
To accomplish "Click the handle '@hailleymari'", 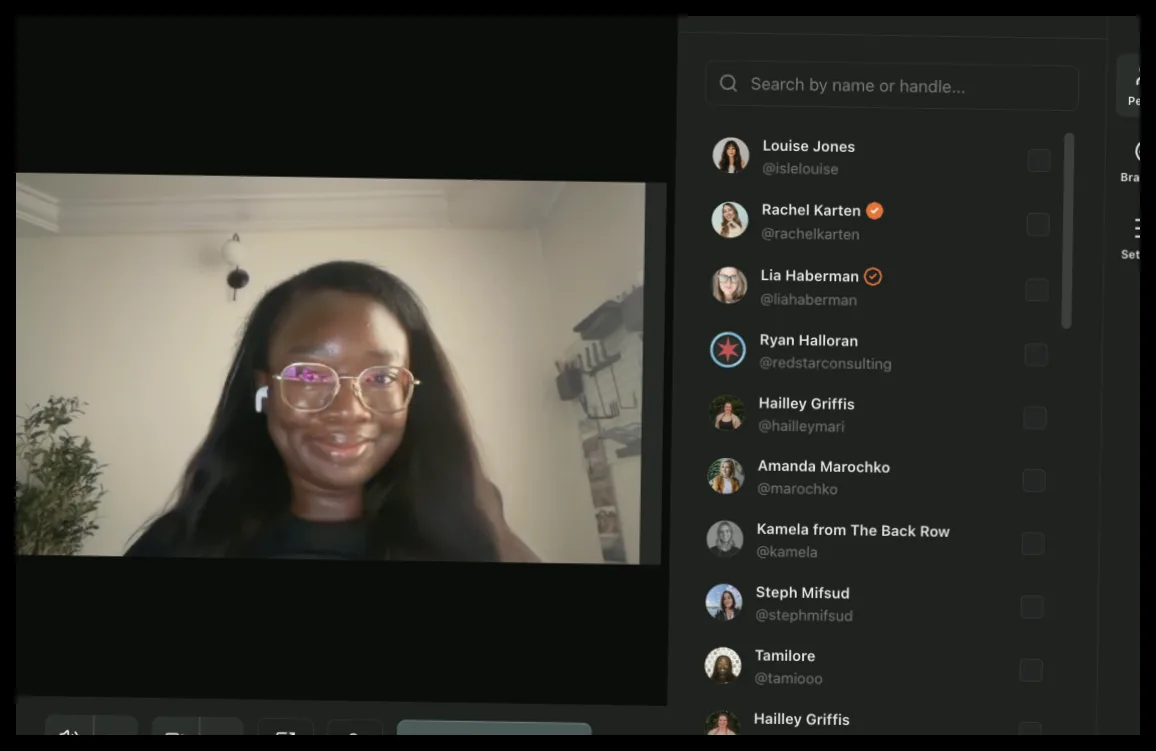I will point(801,426).
